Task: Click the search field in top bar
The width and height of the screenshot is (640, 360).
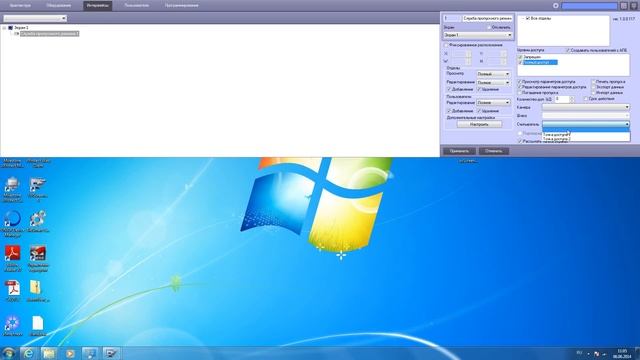Action: [589, 6]
